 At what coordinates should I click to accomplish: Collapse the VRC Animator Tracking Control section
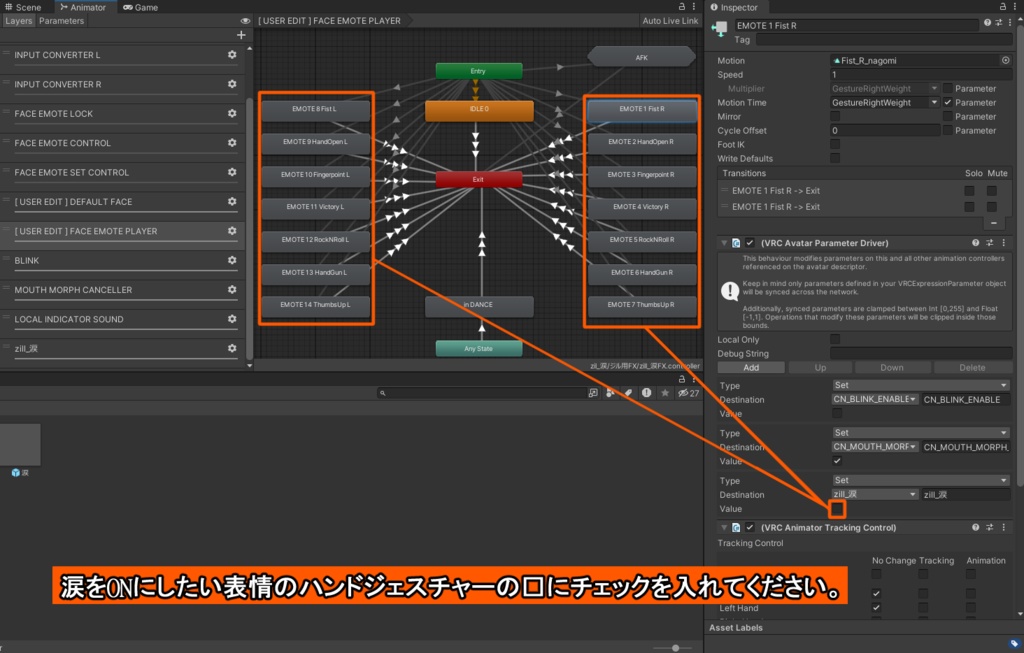click(724, 528)
